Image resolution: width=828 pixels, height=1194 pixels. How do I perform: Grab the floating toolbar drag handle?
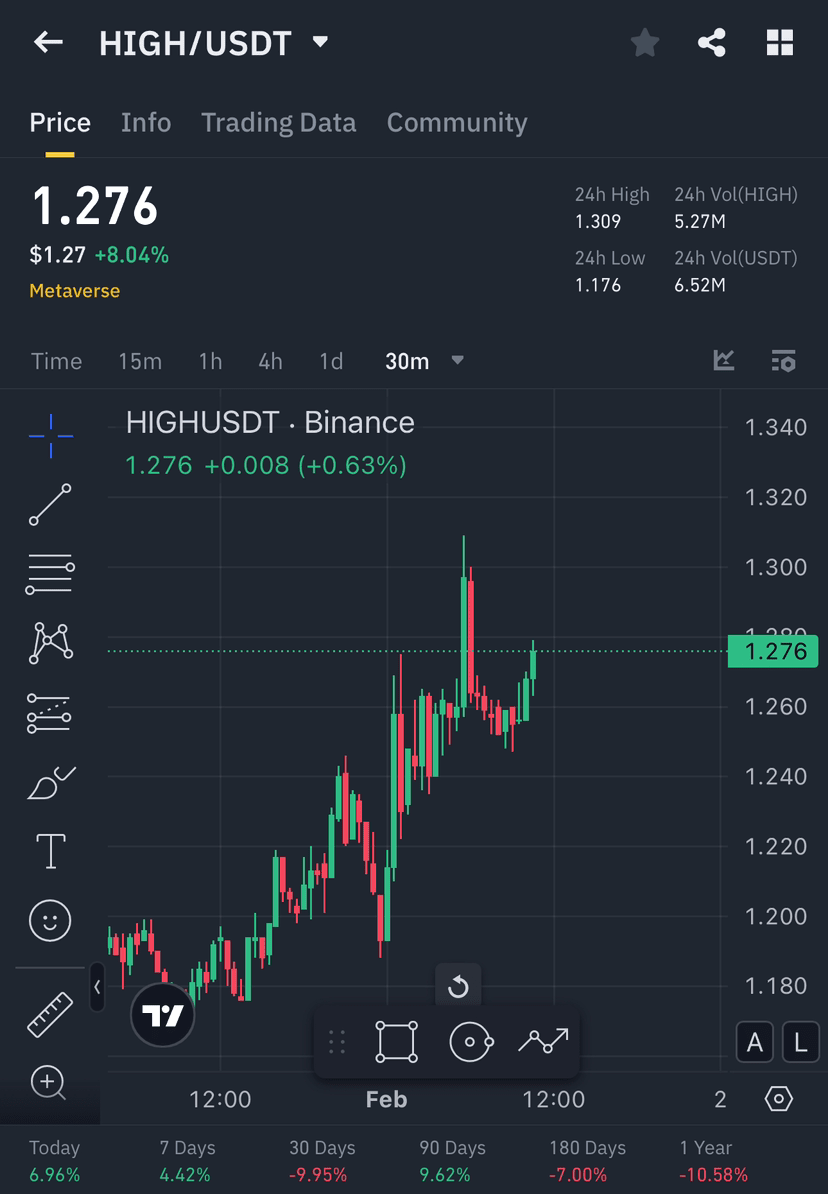tap(337, 1041)
